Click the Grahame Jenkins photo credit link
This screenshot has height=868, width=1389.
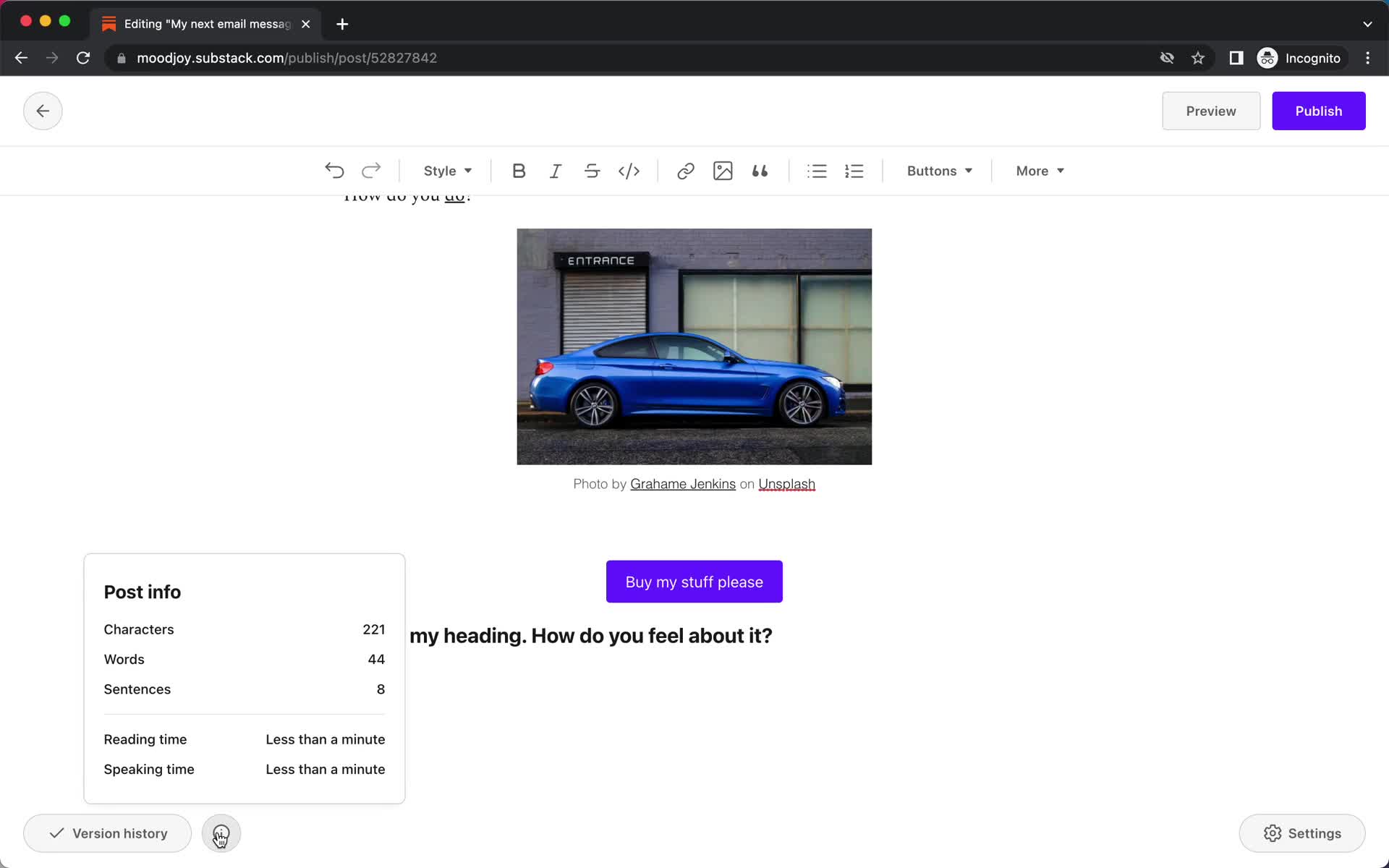pyautogui.click(x=683, y=484)
